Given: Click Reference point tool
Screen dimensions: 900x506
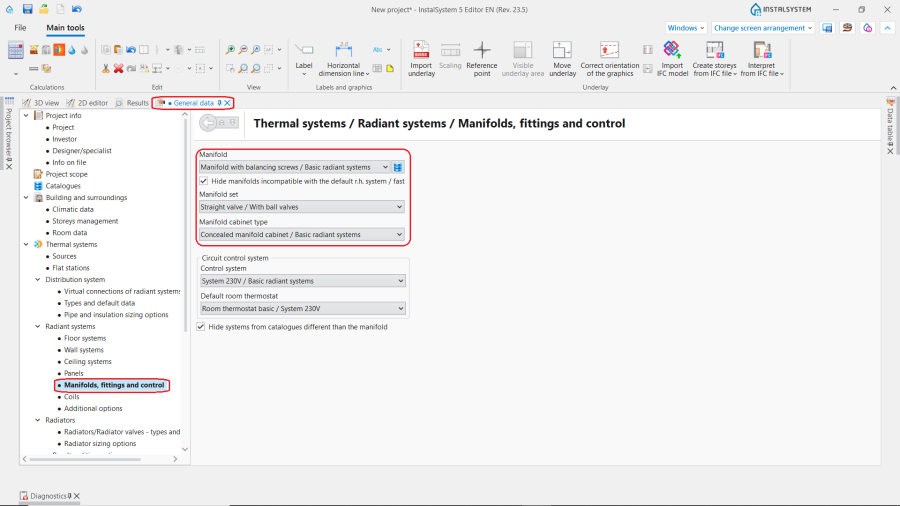Looking at the screenshot, I should click(482, 59).
